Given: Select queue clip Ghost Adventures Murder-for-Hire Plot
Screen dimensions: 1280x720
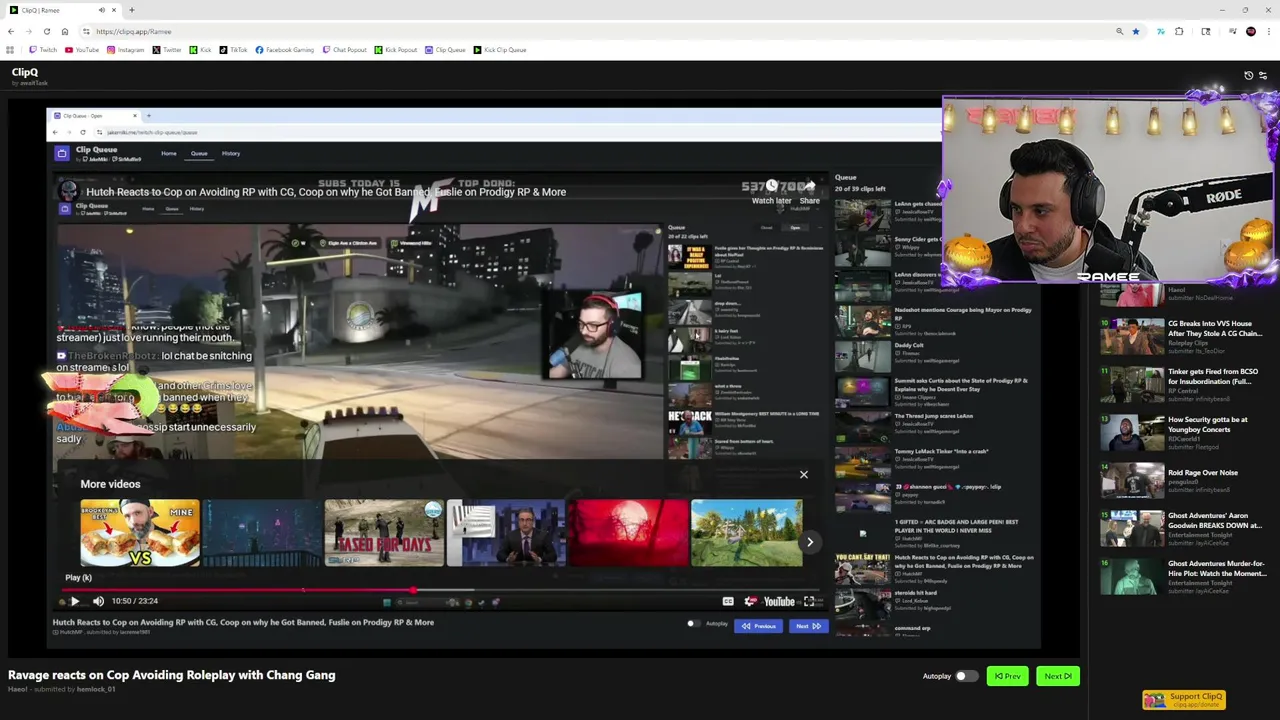Looking at the screenshot, I should coord(1184,577).
